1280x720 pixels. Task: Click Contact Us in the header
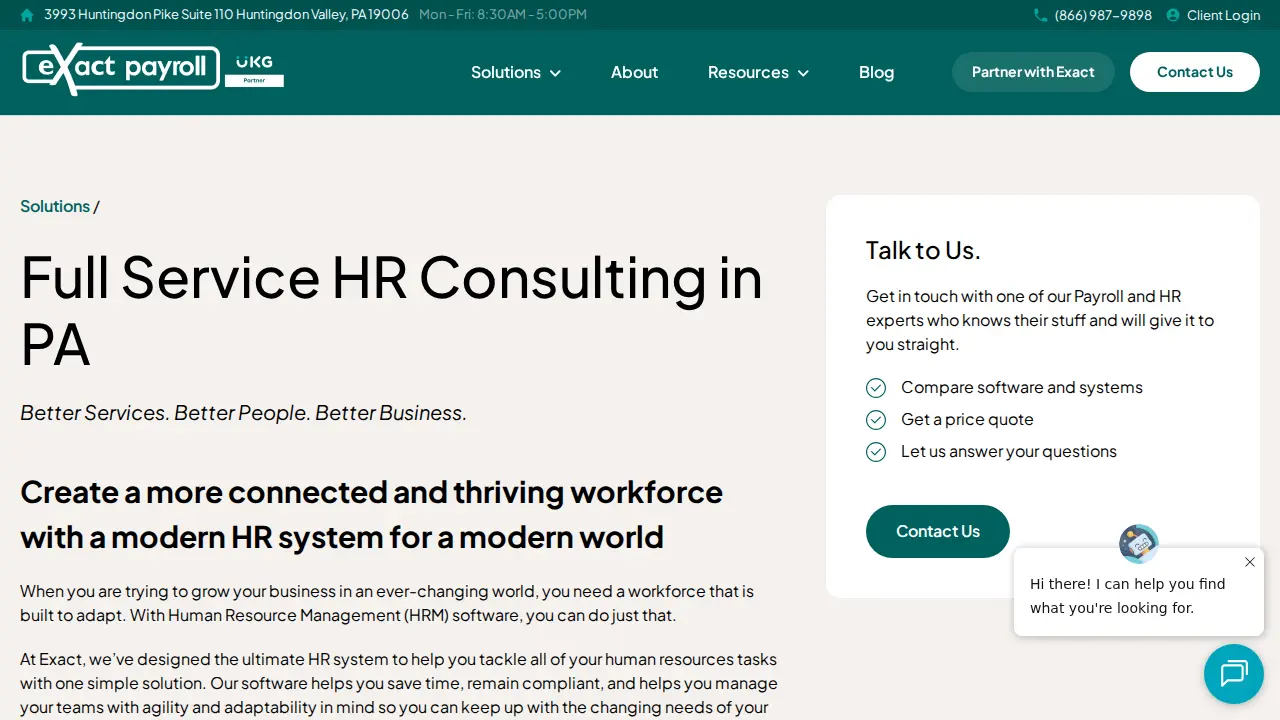(1195, 72)
